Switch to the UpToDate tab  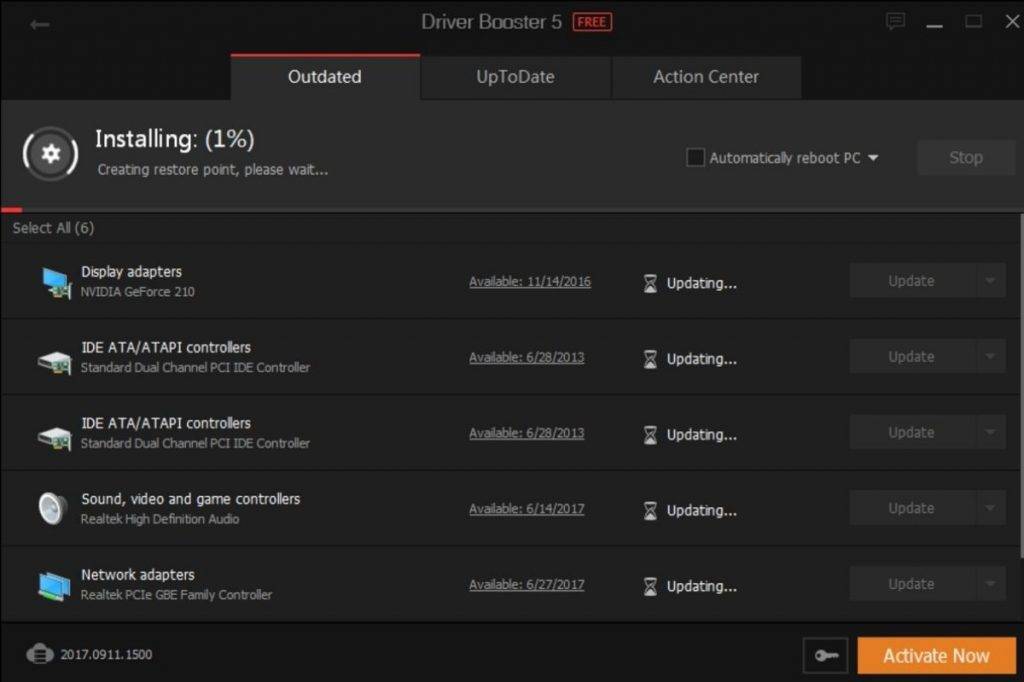point(515,77)
